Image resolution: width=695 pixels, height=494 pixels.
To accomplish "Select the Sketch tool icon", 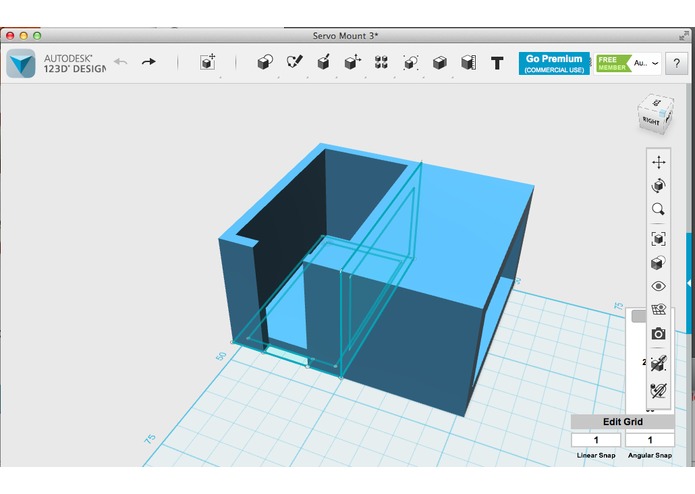I will coord(294,63).
